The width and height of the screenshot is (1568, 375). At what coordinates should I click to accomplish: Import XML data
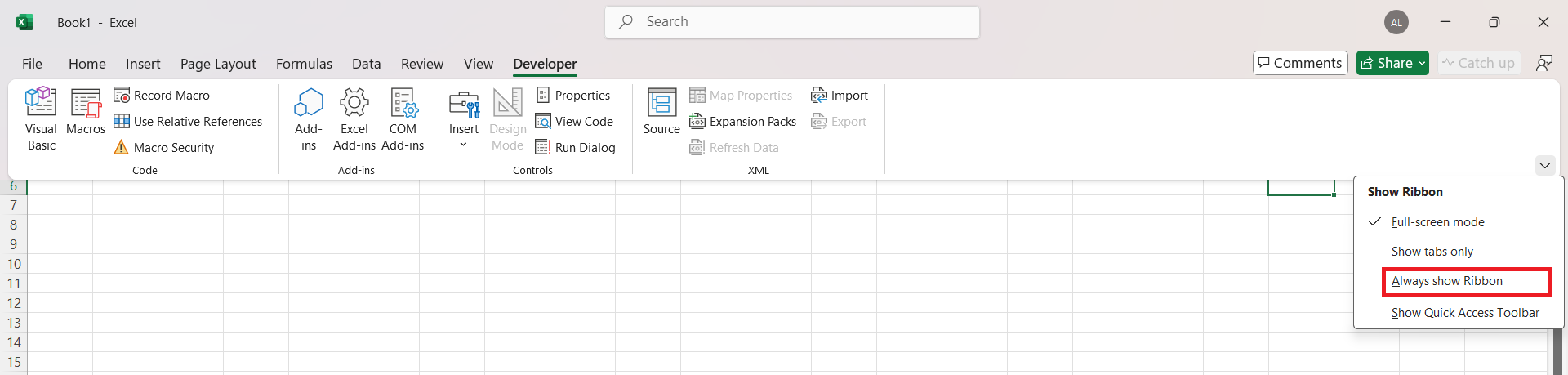tap(840, 96)
